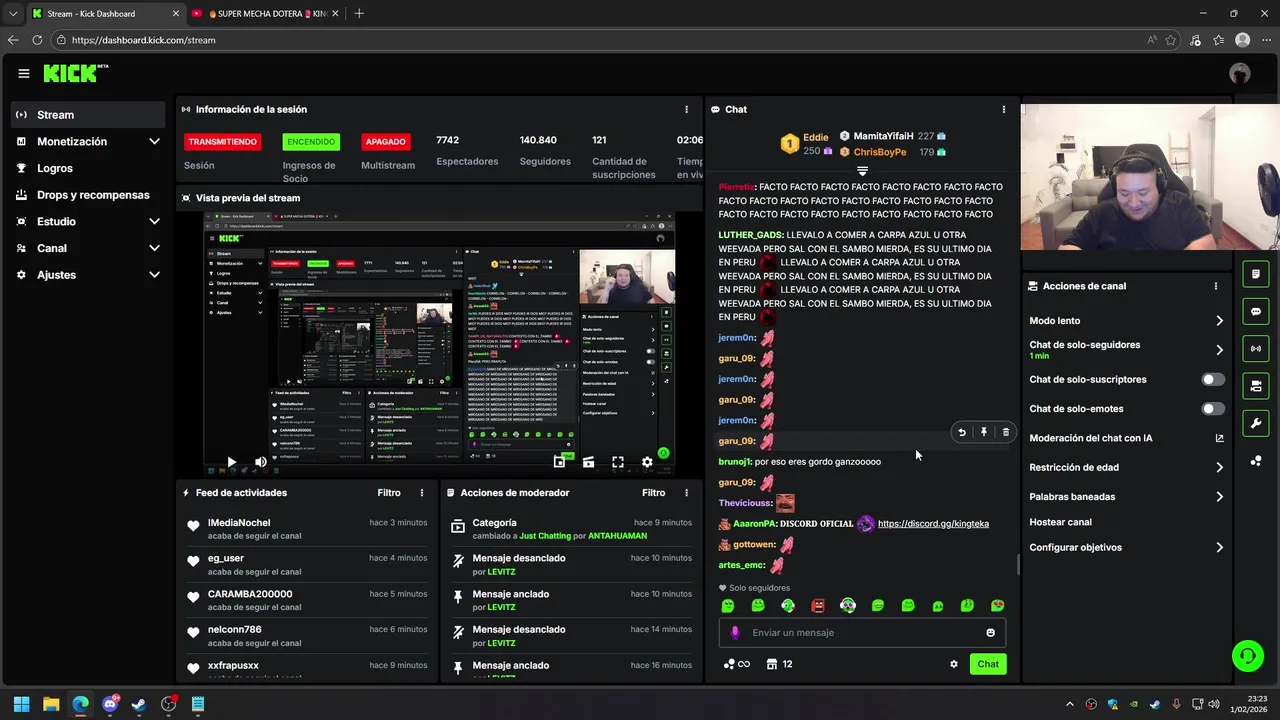Screen dimensions: 1280x720
Task: Open Acciones de canal three-dot menu
Action: (1216, 286)
